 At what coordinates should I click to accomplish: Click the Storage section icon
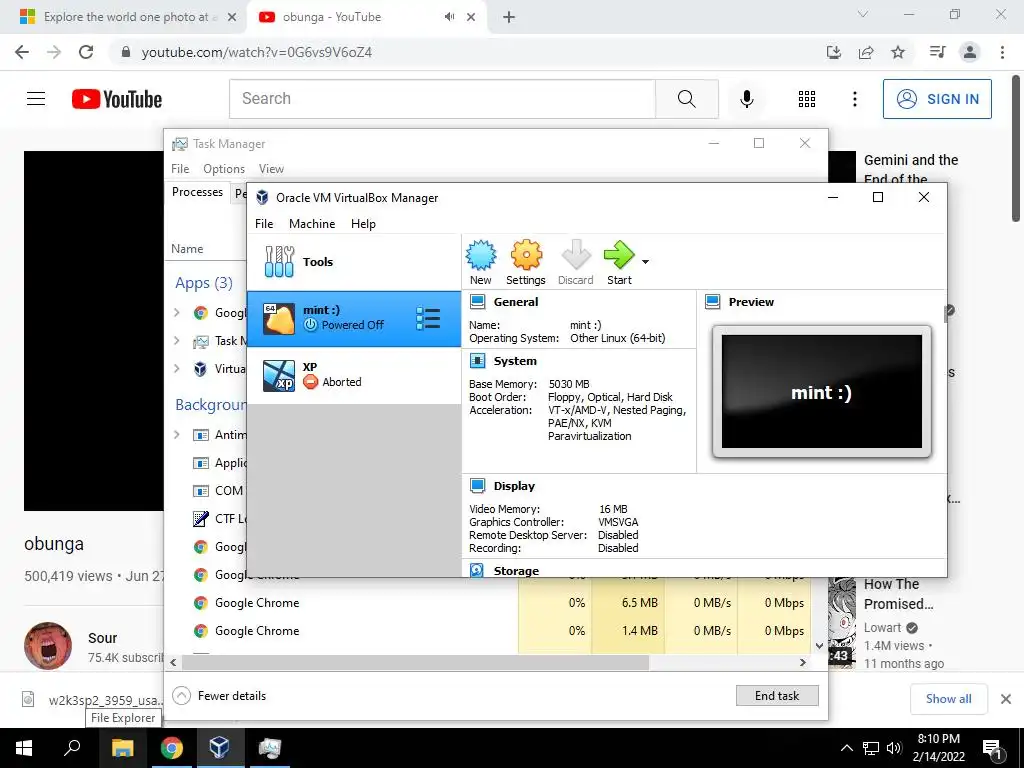coord(477,570)
